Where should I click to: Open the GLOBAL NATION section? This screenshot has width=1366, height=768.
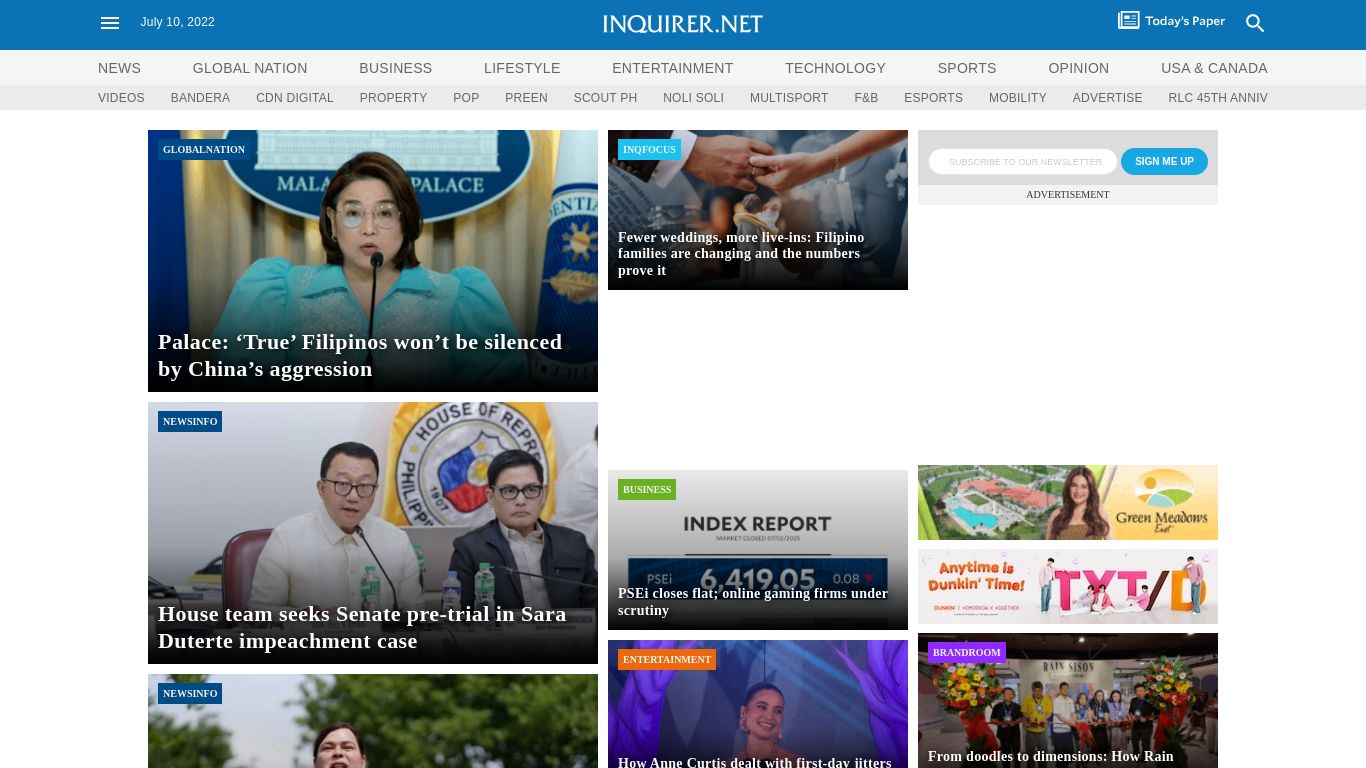pos(250,68)
